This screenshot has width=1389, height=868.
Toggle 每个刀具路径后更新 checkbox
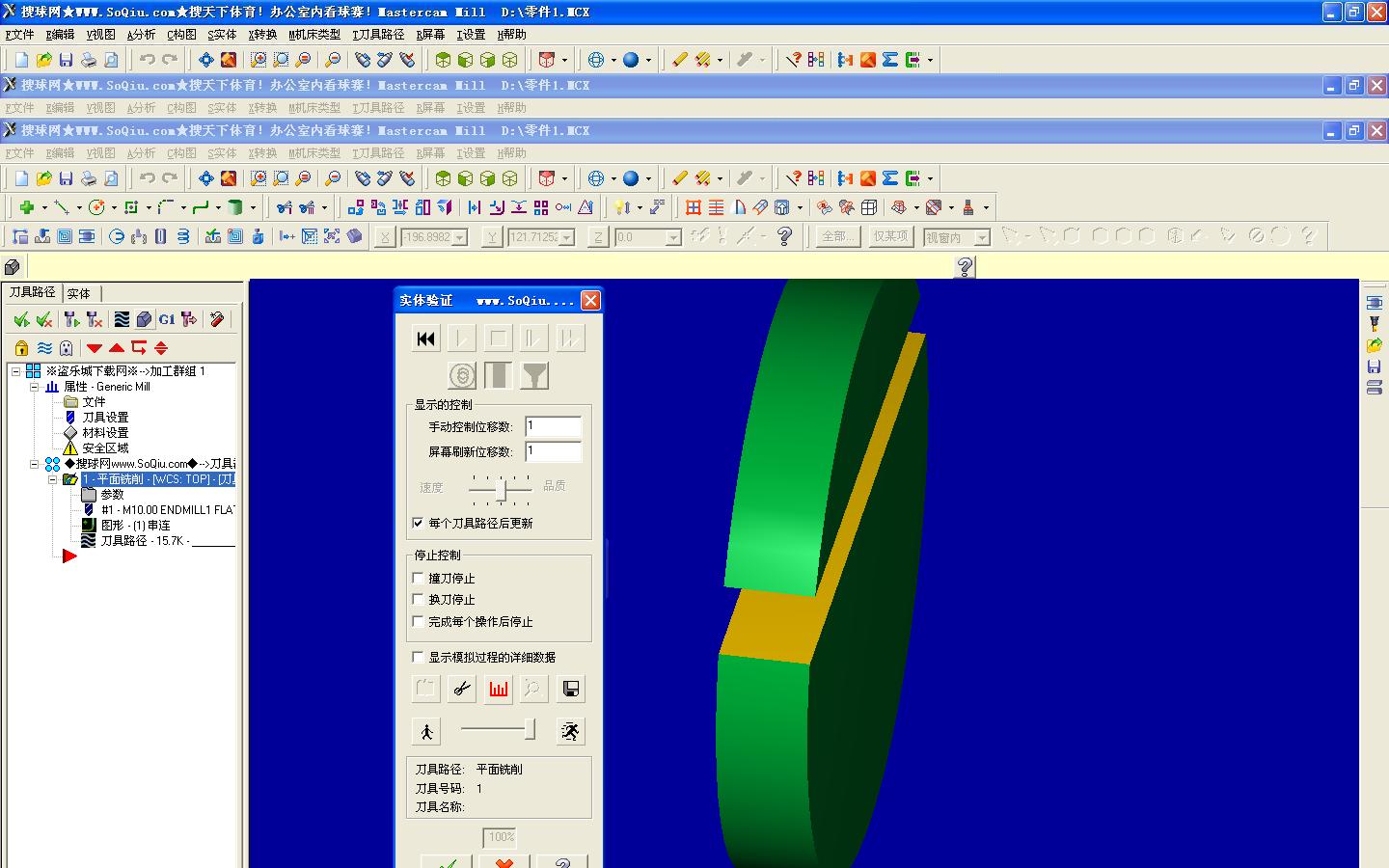pyautogui.click(x=418, y=523)
